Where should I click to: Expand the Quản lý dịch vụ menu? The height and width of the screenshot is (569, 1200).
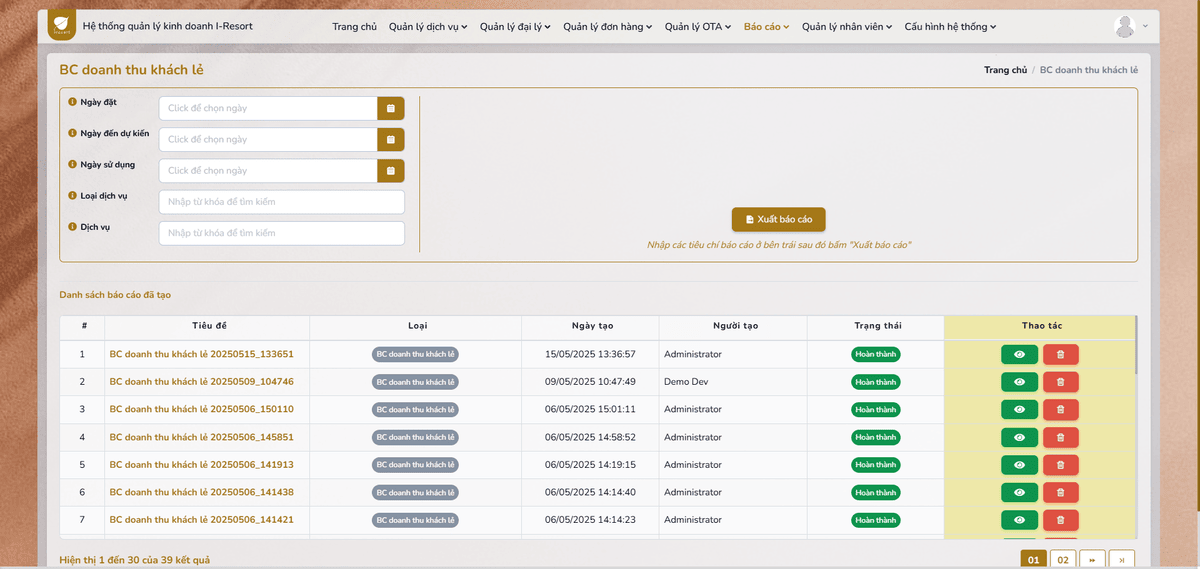[x=428, y=27]
